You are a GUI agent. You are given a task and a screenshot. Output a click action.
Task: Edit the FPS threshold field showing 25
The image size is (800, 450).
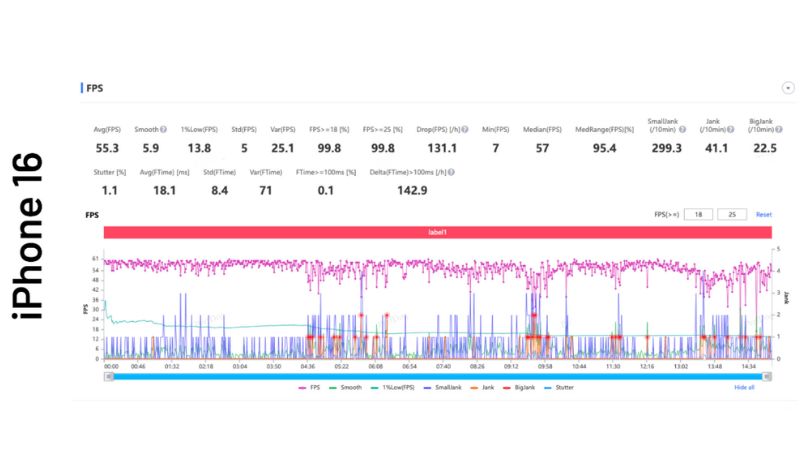[x=732, y=215]
